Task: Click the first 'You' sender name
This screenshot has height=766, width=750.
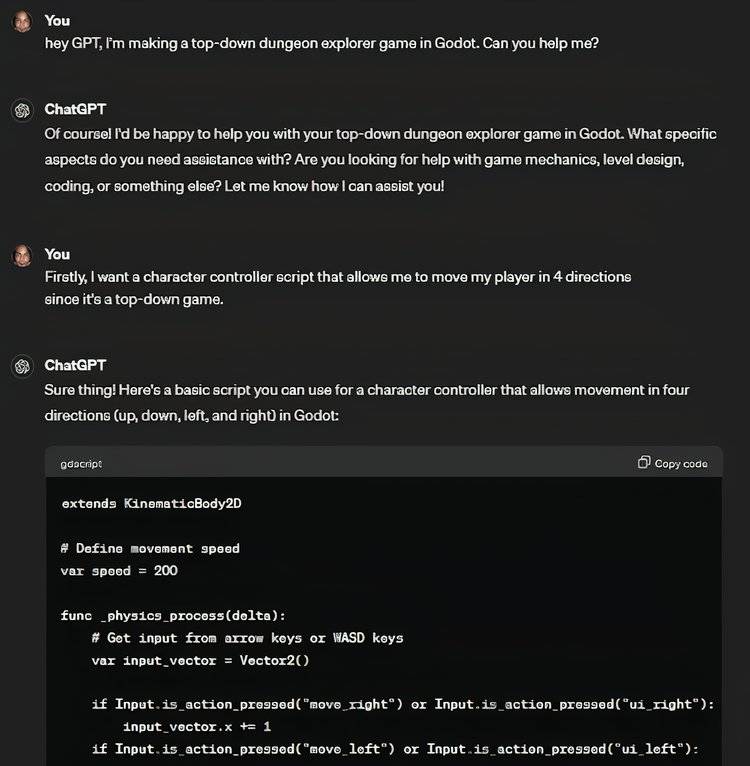Action: (57, 21)
